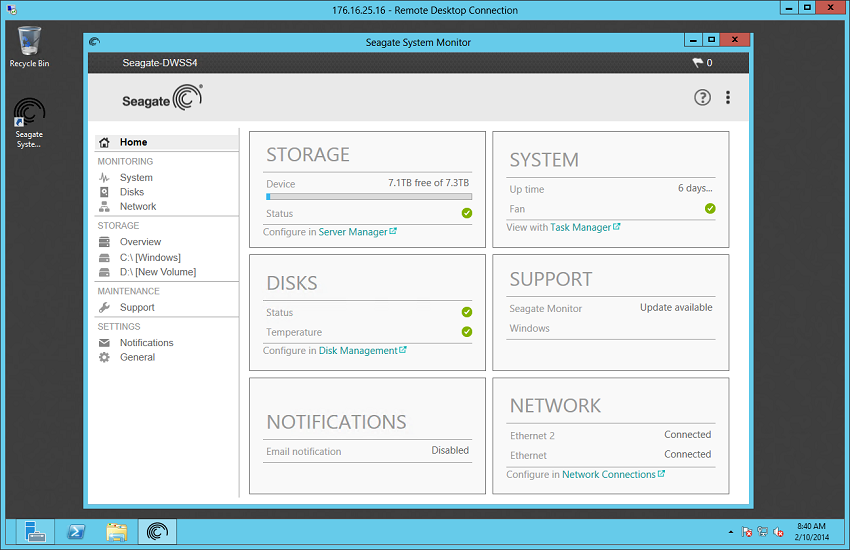
Task: Open Recycle Bin desktop icon
Action: [29, 47]
